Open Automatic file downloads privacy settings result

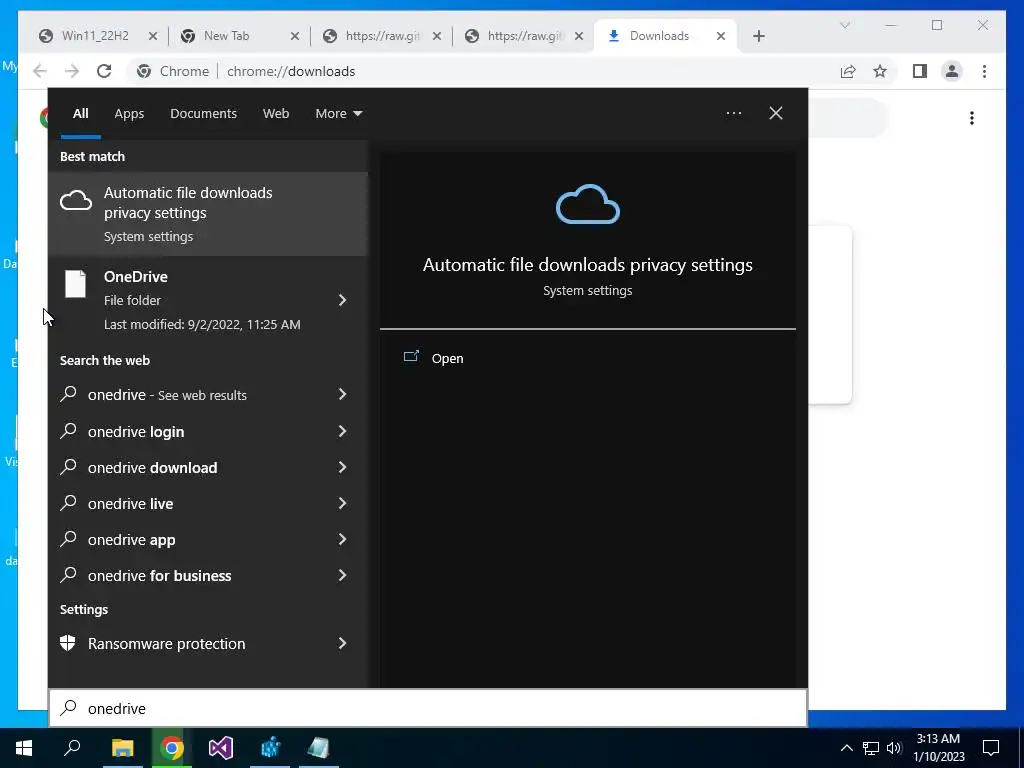click(208, 214)
